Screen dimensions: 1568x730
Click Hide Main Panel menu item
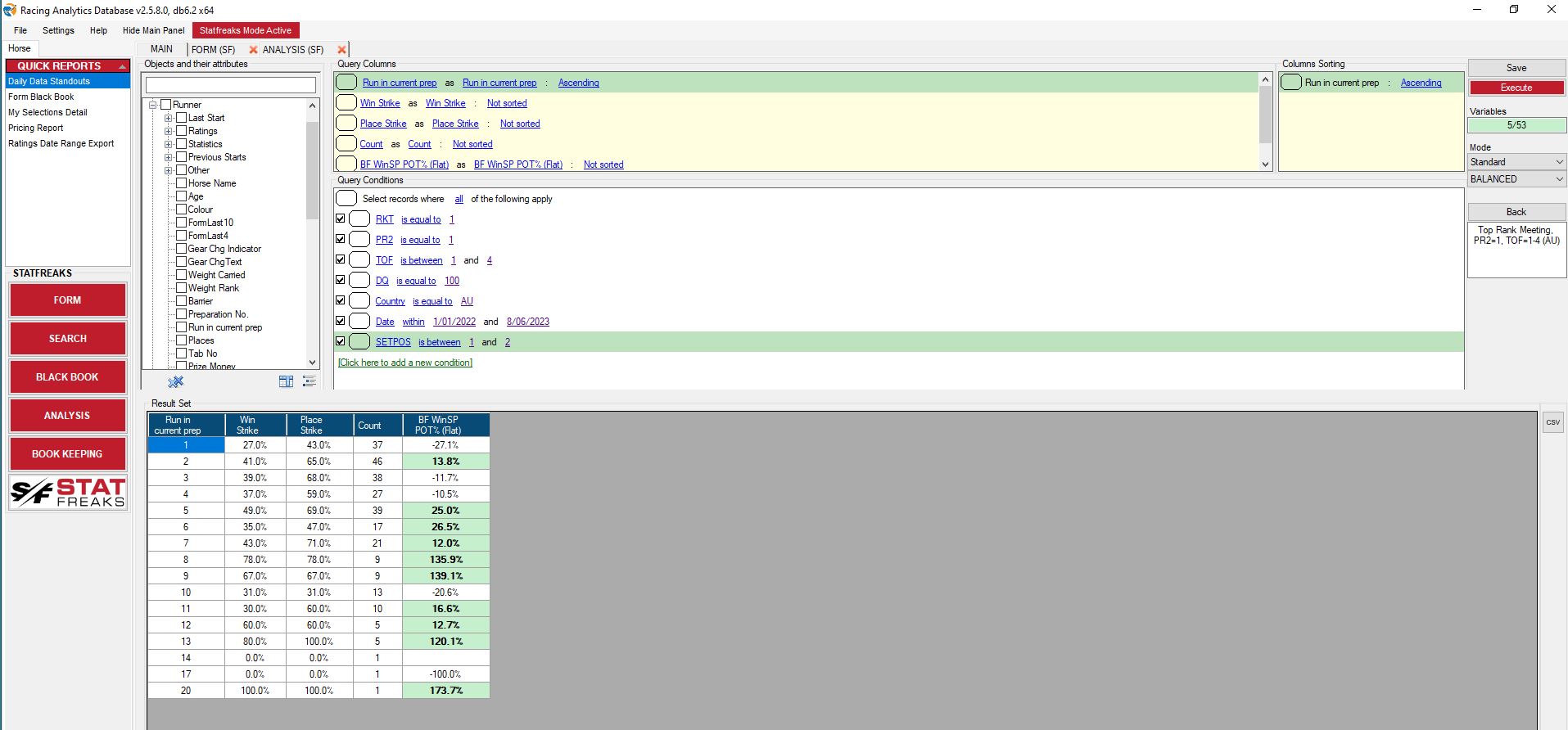point(153,30)
